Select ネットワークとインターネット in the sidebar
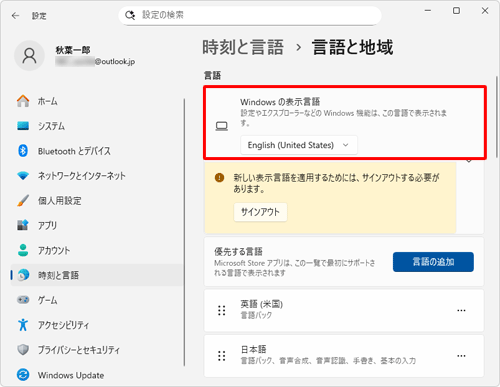This screenshot has height=387, width=500. tap(97, 176)
